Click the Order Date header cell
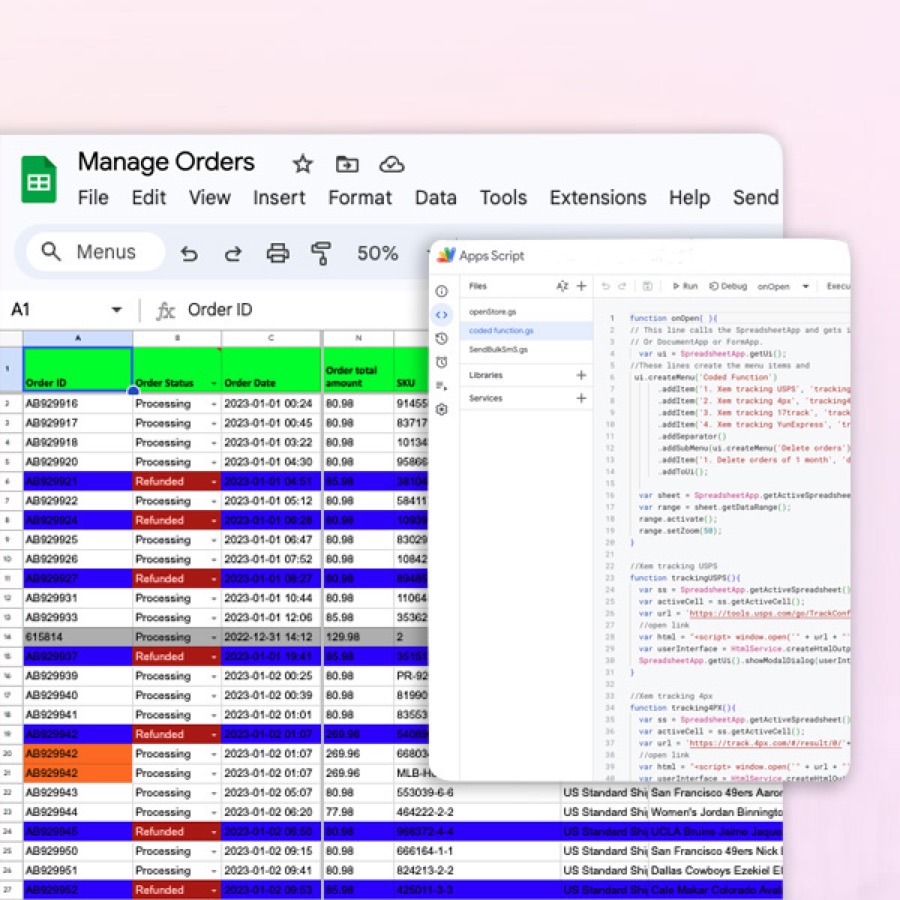 click(x=271, y=370)
